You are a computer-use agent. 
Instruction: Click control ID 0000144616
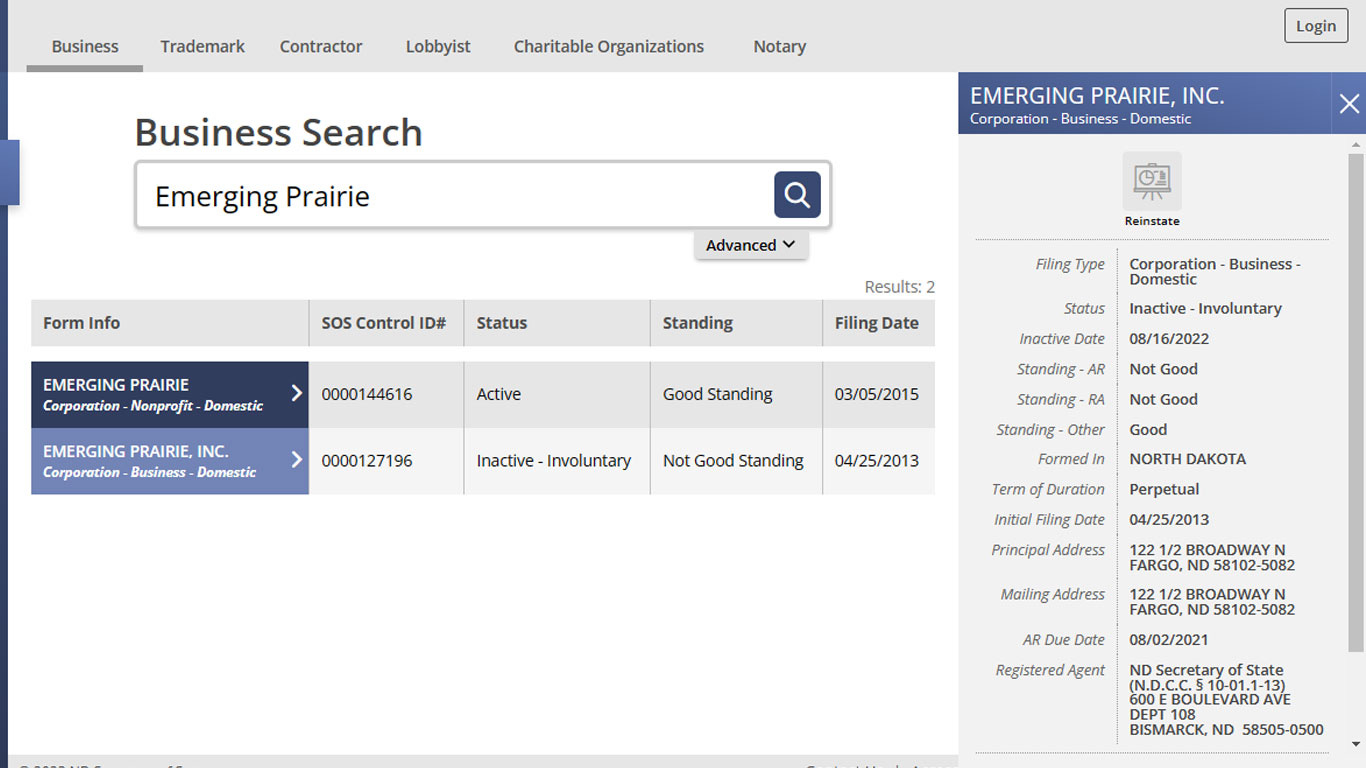pos(367,394)
